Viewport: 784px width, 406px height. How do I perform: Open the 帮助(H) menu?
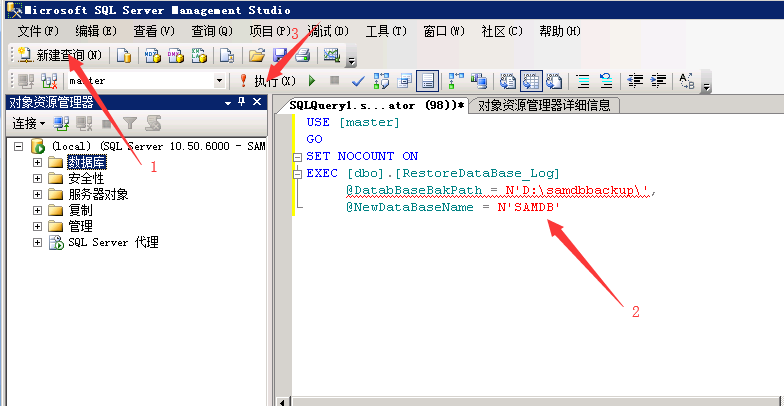(560, 31)
